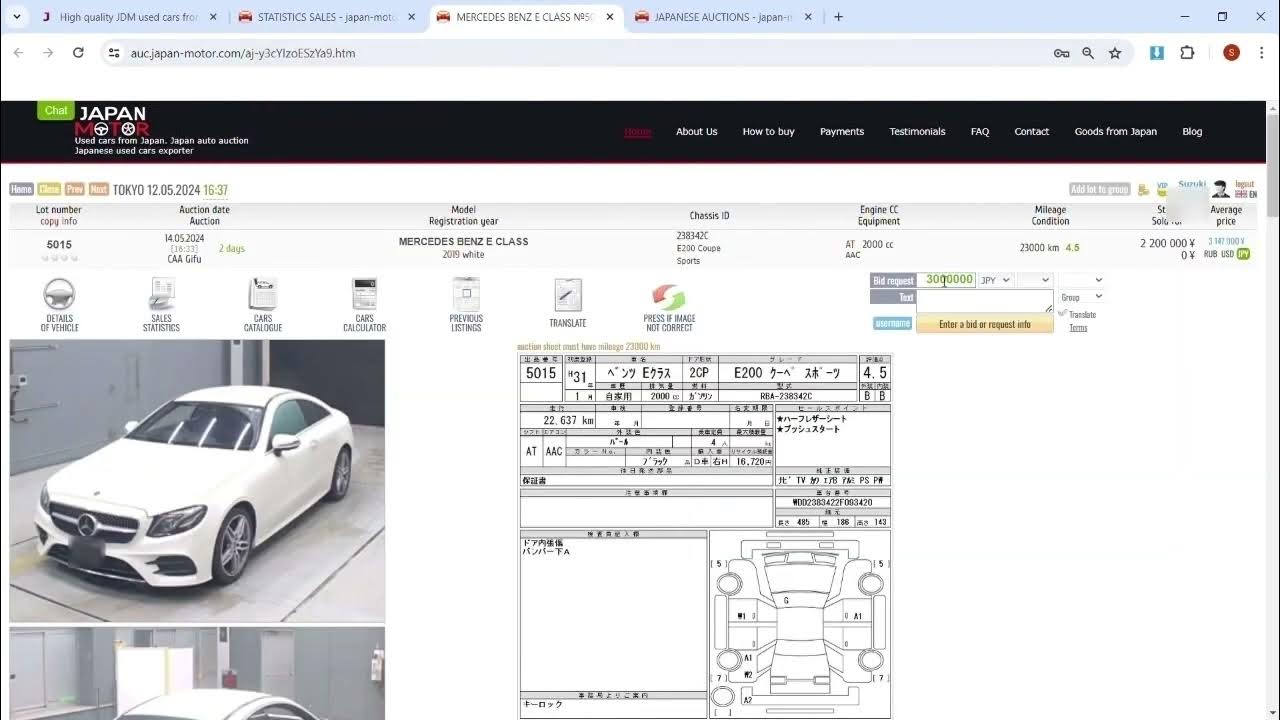Click the Enter a bid or request info button
Screen dimensions: 1280x720
985,324
